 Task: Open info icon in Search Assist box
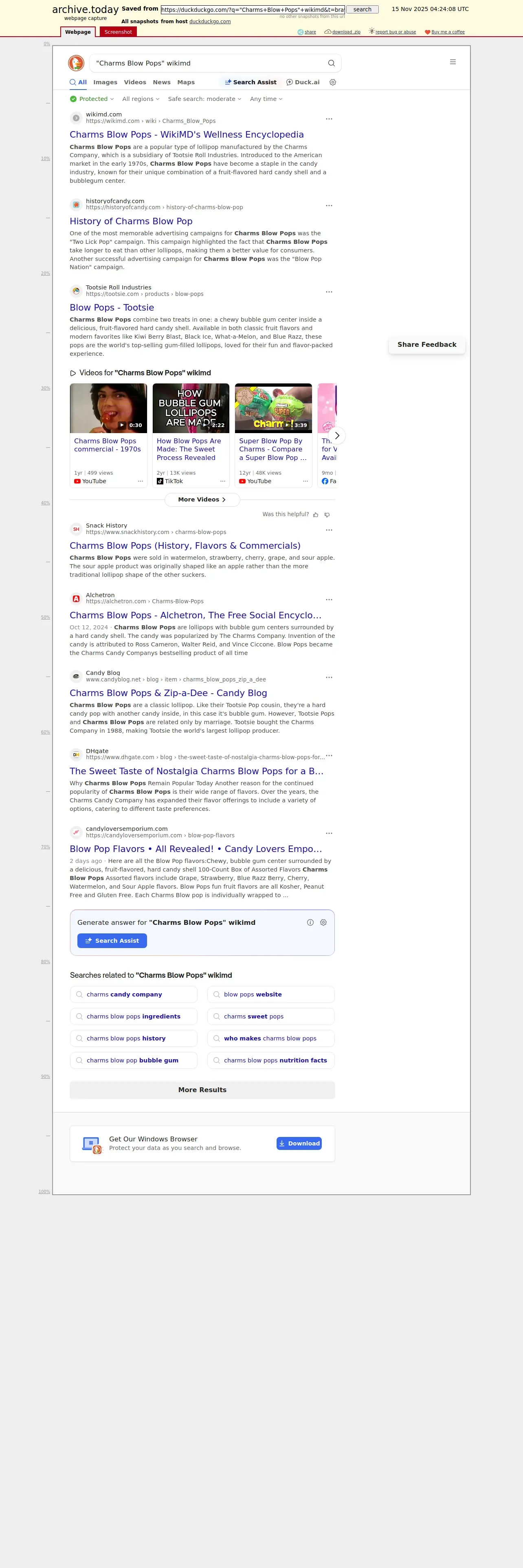pos(310,923)
